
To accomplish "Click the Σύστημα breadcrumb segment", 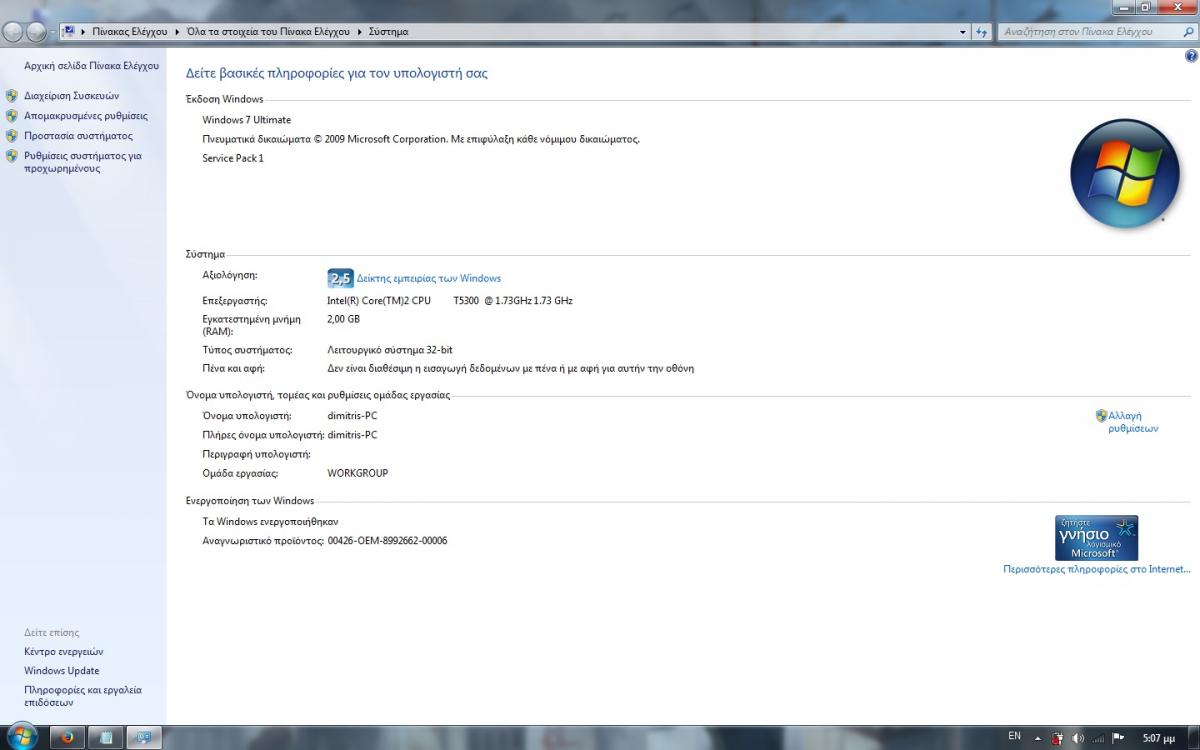I will (388, 32).
